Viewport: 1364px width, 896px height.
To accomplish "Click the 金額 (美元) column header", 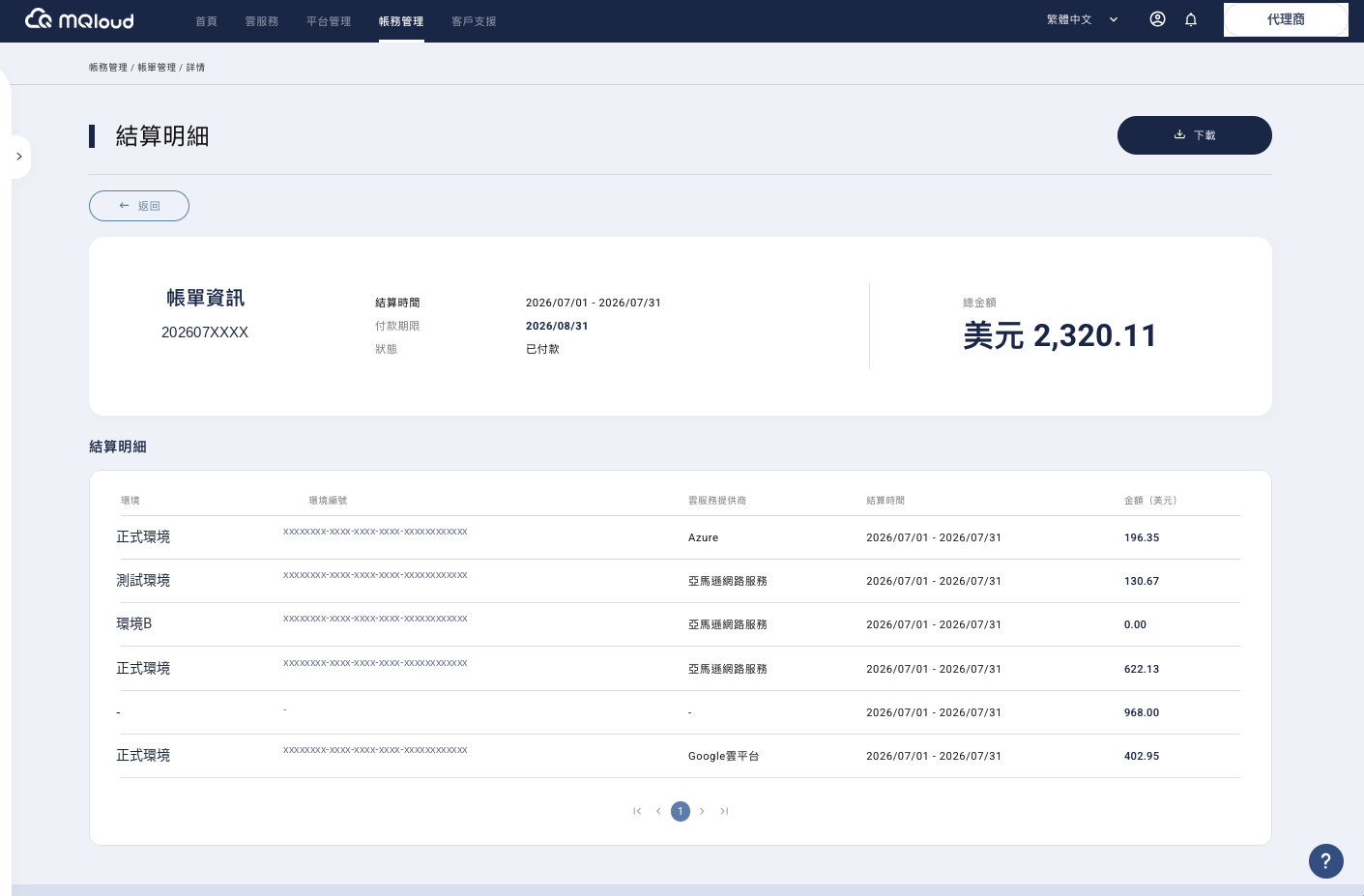I will point(1150,501).
